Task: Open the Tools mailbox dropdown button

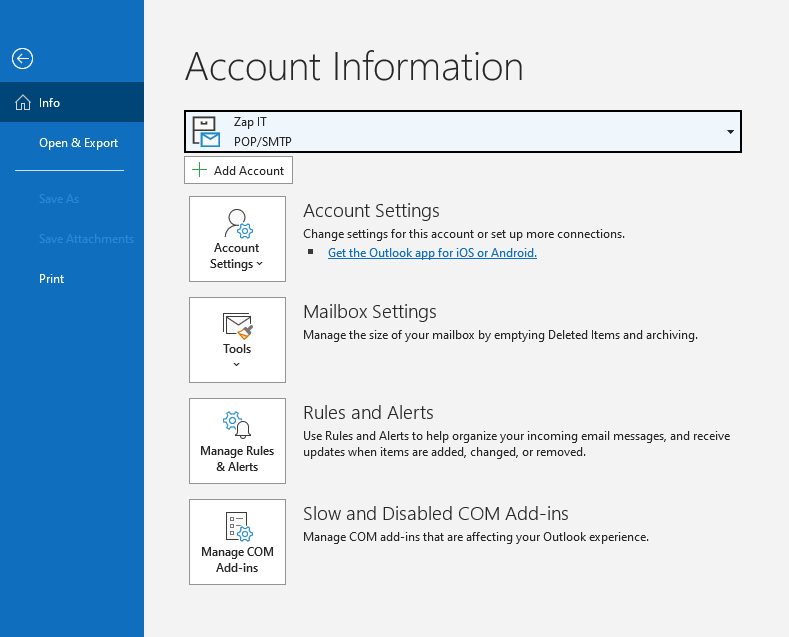Action: (x=238, y=340)
